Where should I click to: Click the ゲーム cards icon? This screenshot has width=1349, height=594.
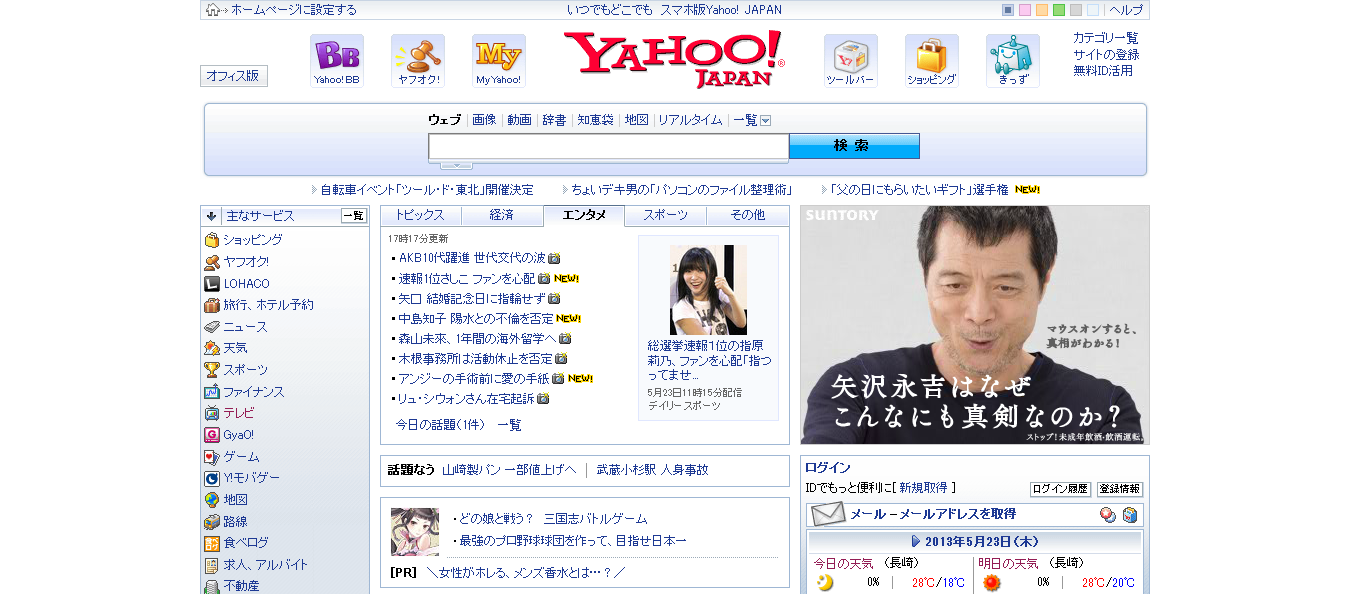[212, 457]
